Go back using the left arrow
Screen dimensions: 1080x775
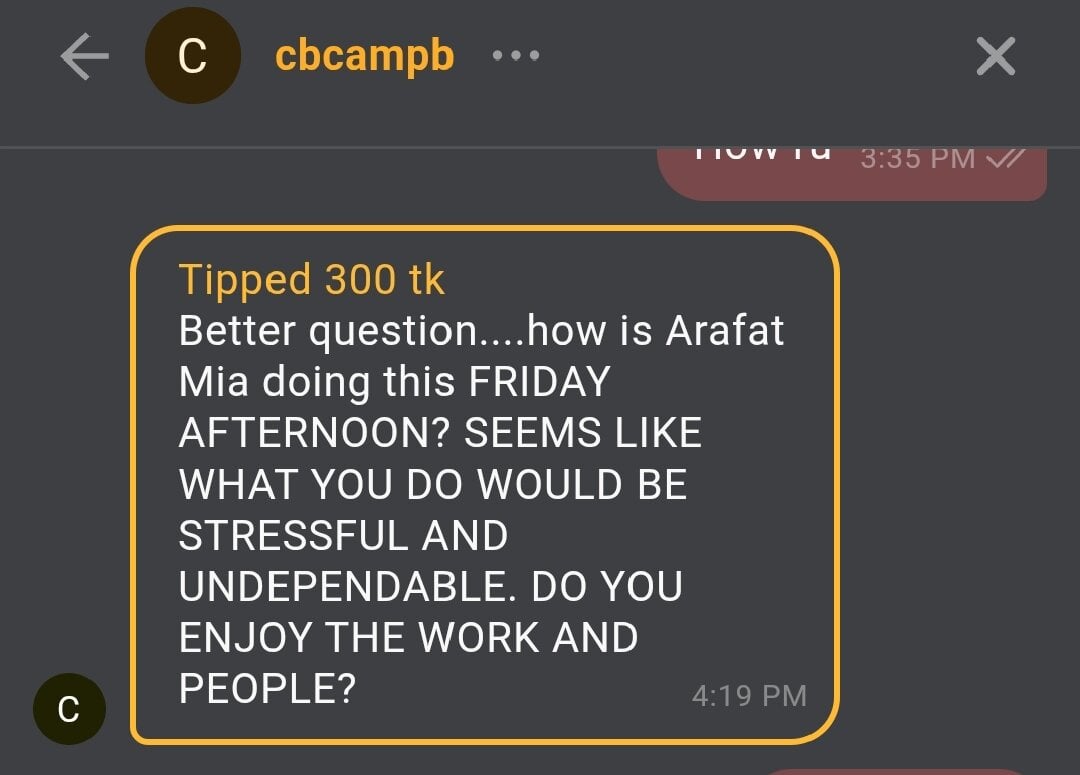pos(84,57)
